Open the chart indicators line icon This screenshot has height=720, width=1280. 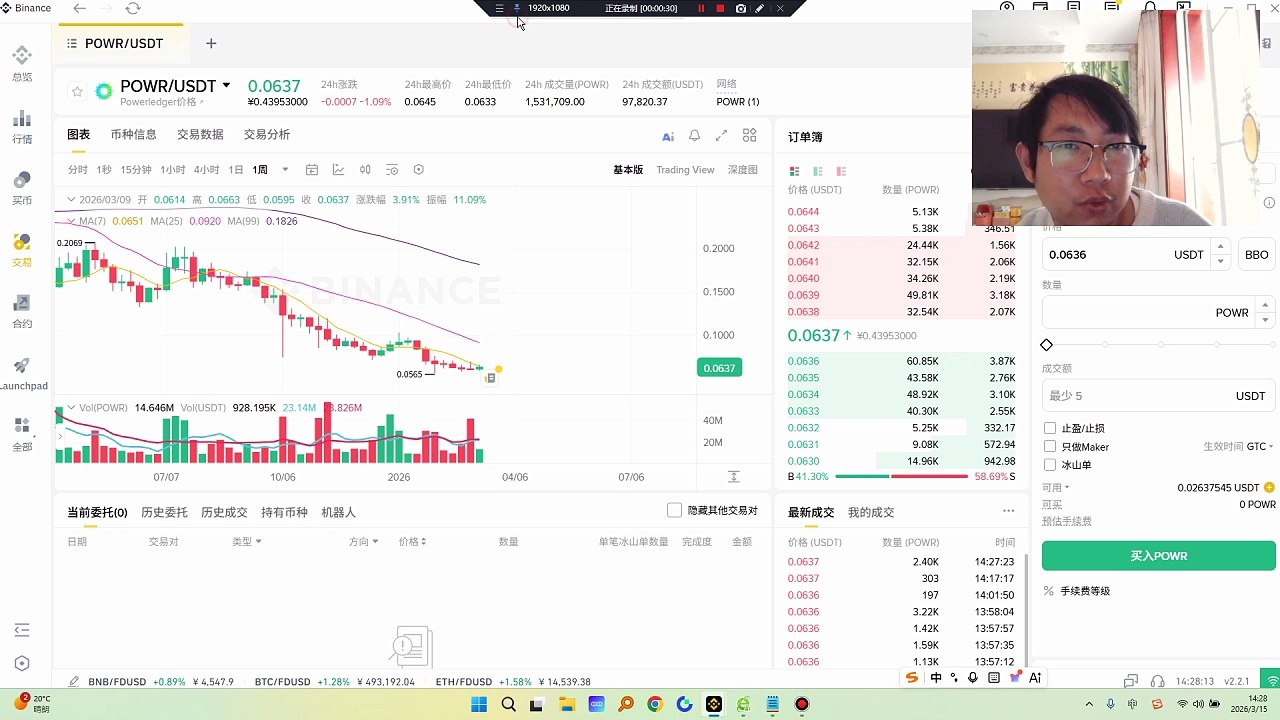tap(338, 170)
